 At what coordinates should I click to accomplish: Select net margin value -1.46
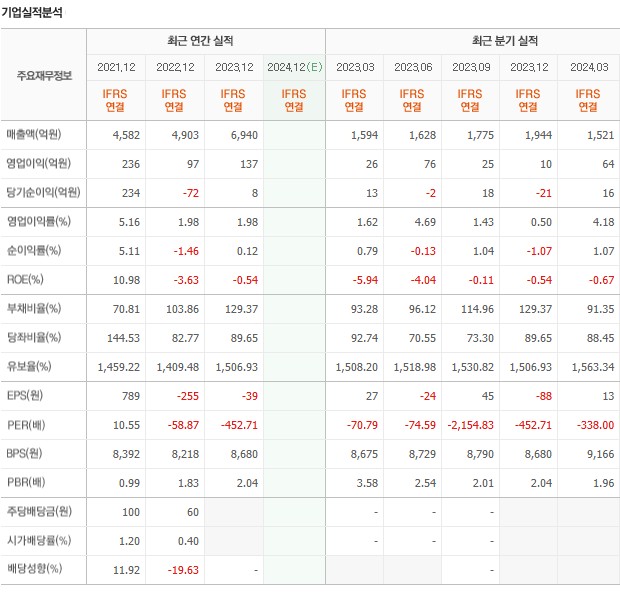[x=186, y=251]
